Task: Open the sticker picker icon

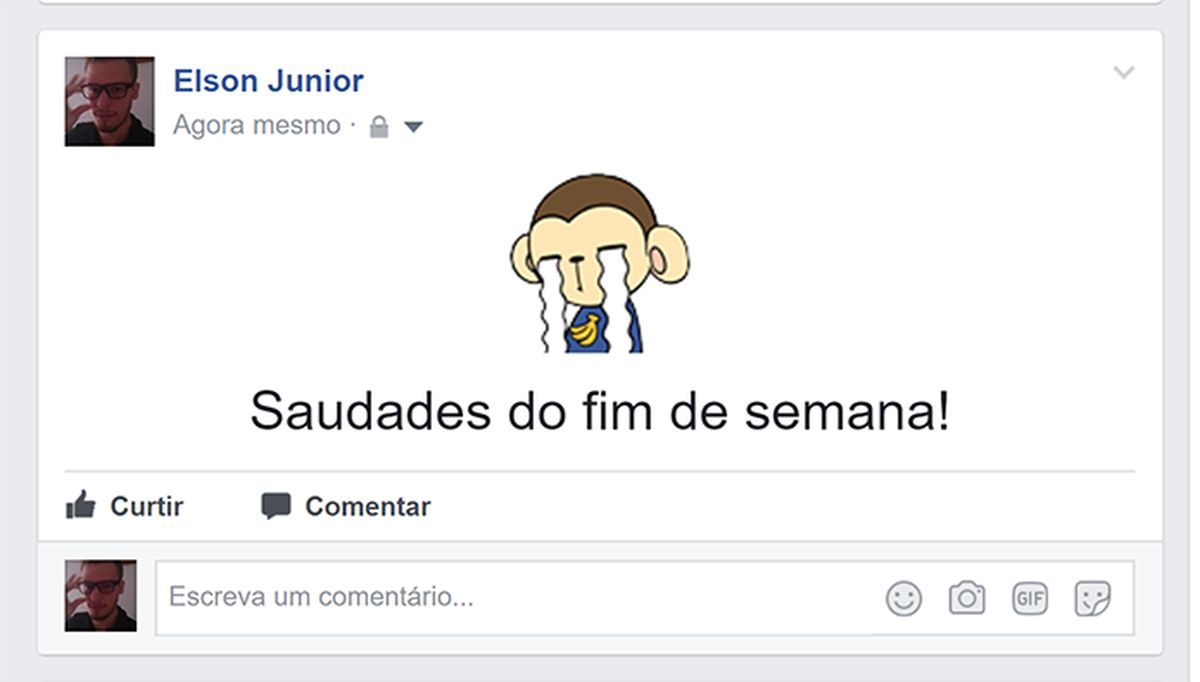Action: (x=1093, y=597)
